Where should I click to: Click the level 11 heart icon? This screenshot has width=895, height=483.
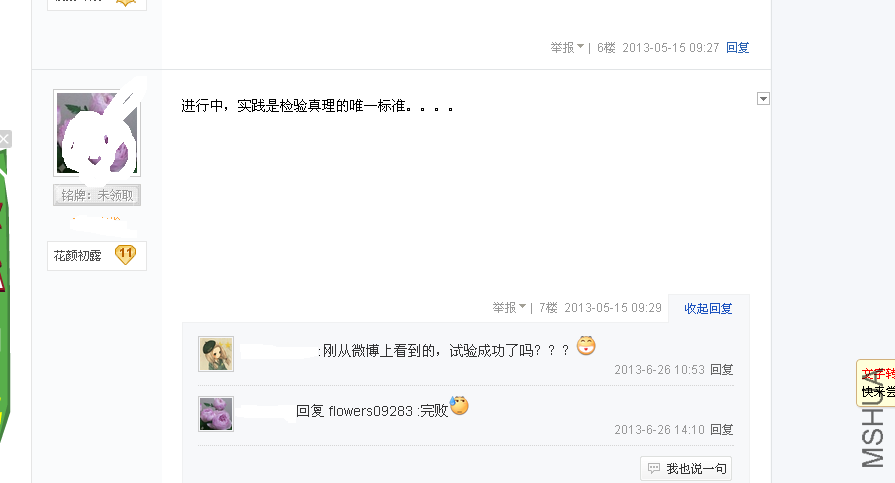tap(125, 255)
